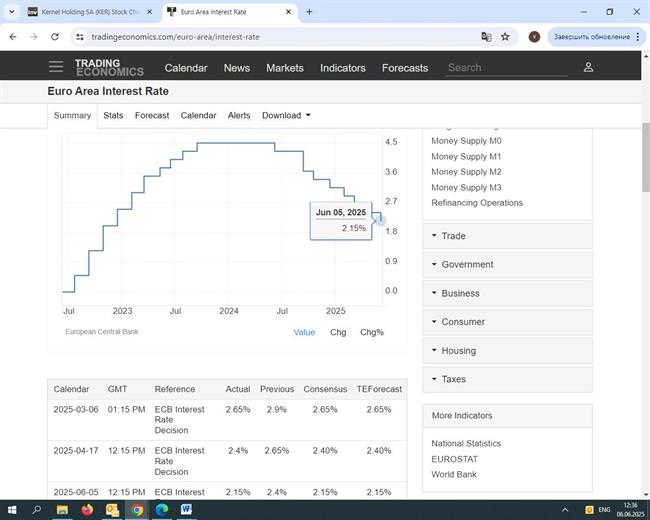Open Money Supply M3 link
The image size is (650, 520).
[x=466, y=187]
